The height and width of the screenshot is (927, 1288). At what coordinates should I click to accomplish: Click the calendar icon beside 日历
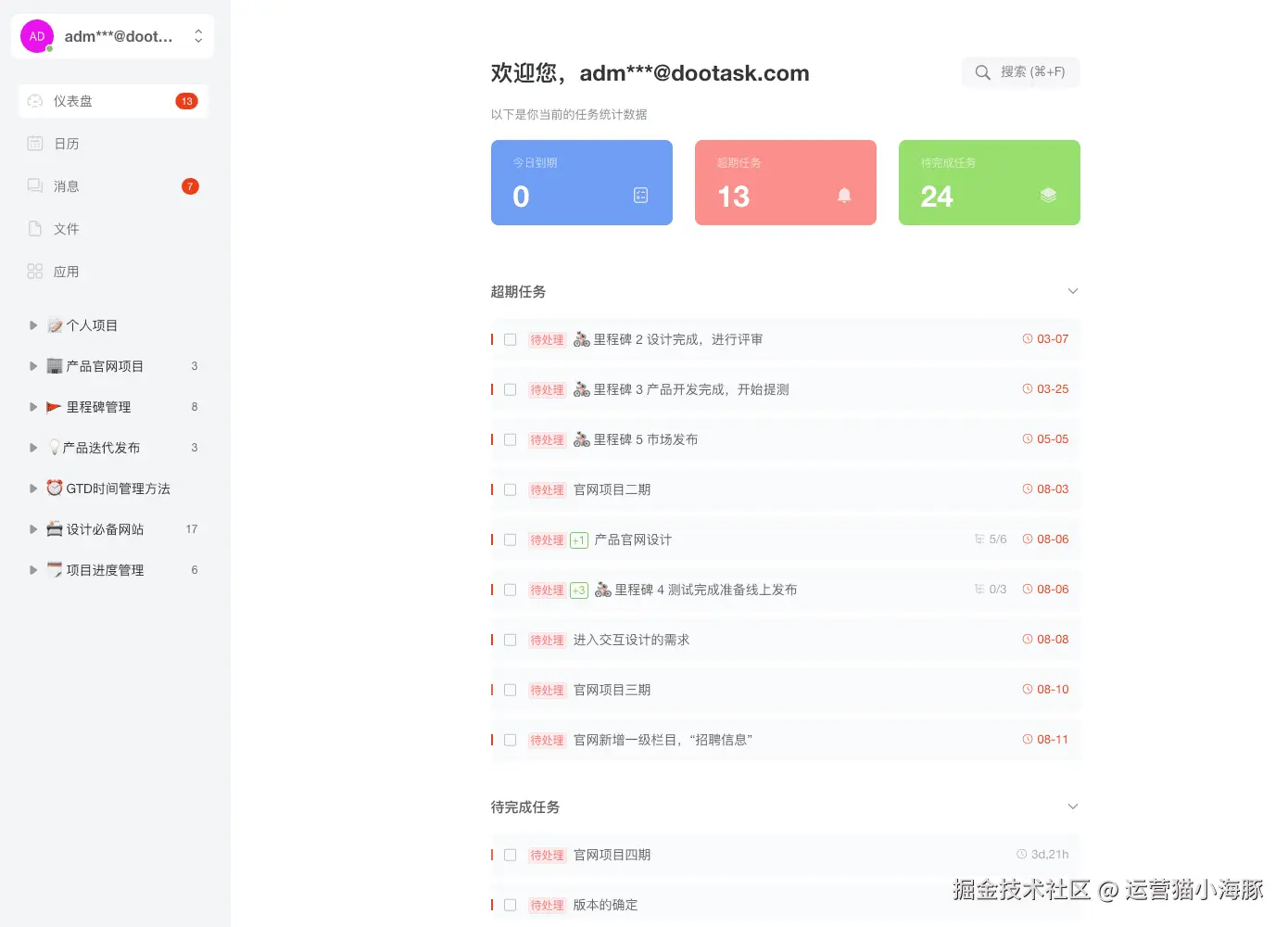point(35,143)
